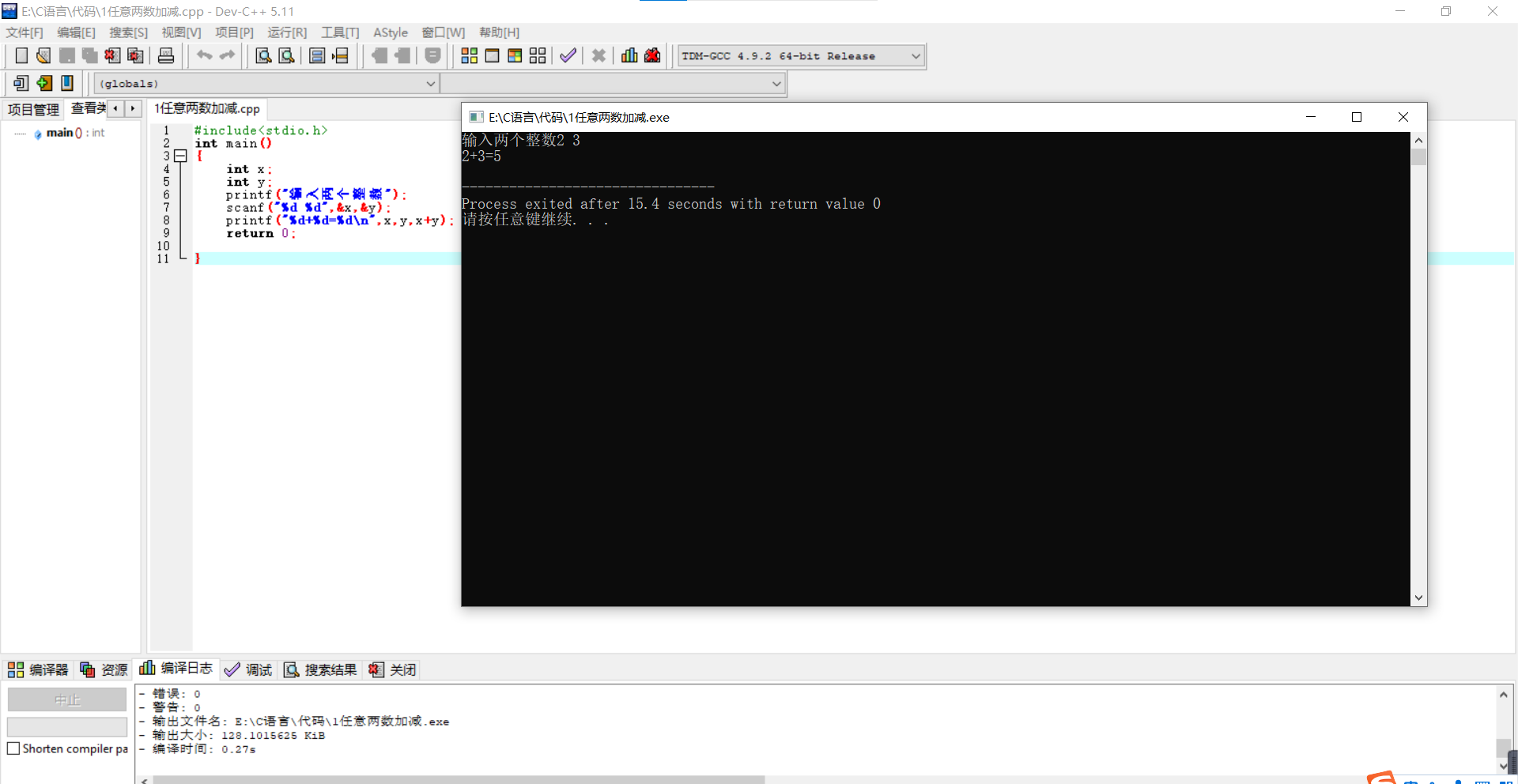
Task: Click console window scrollbar down arrow
Action: tap(1418, 598)
